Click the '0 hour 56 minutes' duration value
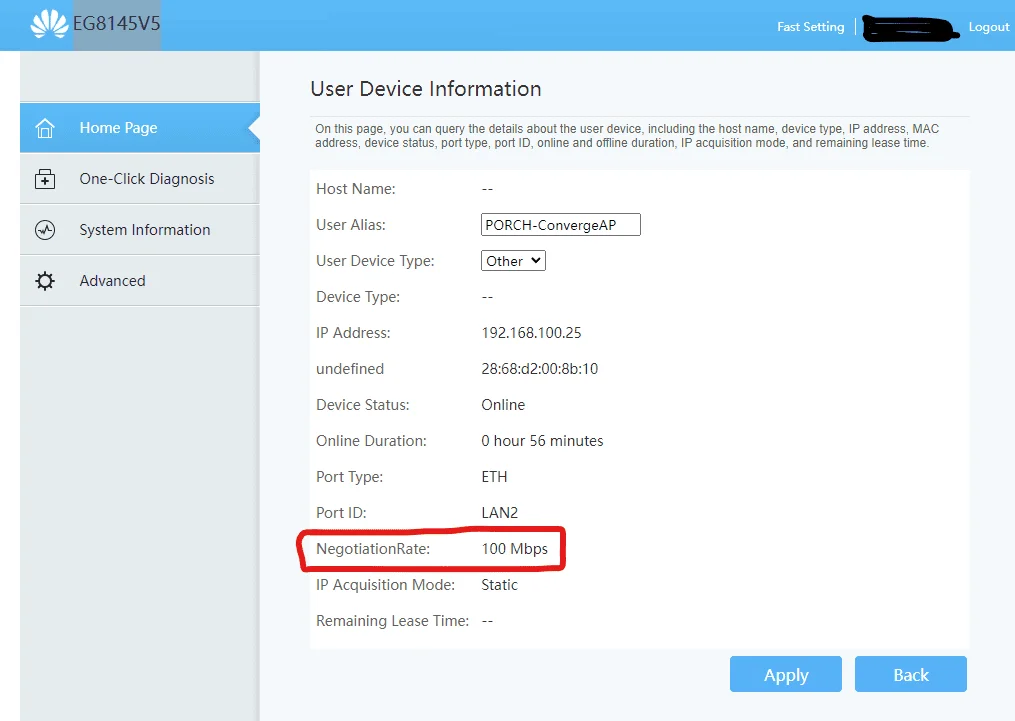1015x721 pixels. (x=542, y=441)
